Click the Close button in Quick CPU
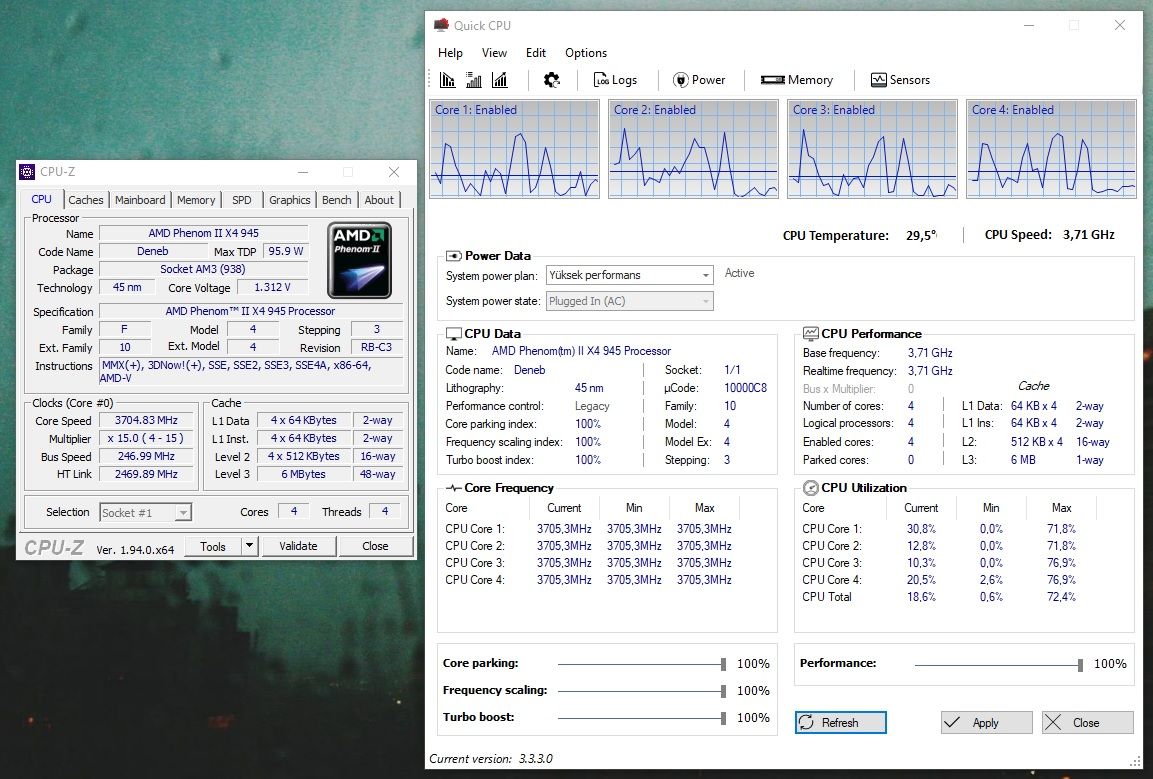Screen dimensions: 1153x779 pyautogui.click(x=1088, y=722)
